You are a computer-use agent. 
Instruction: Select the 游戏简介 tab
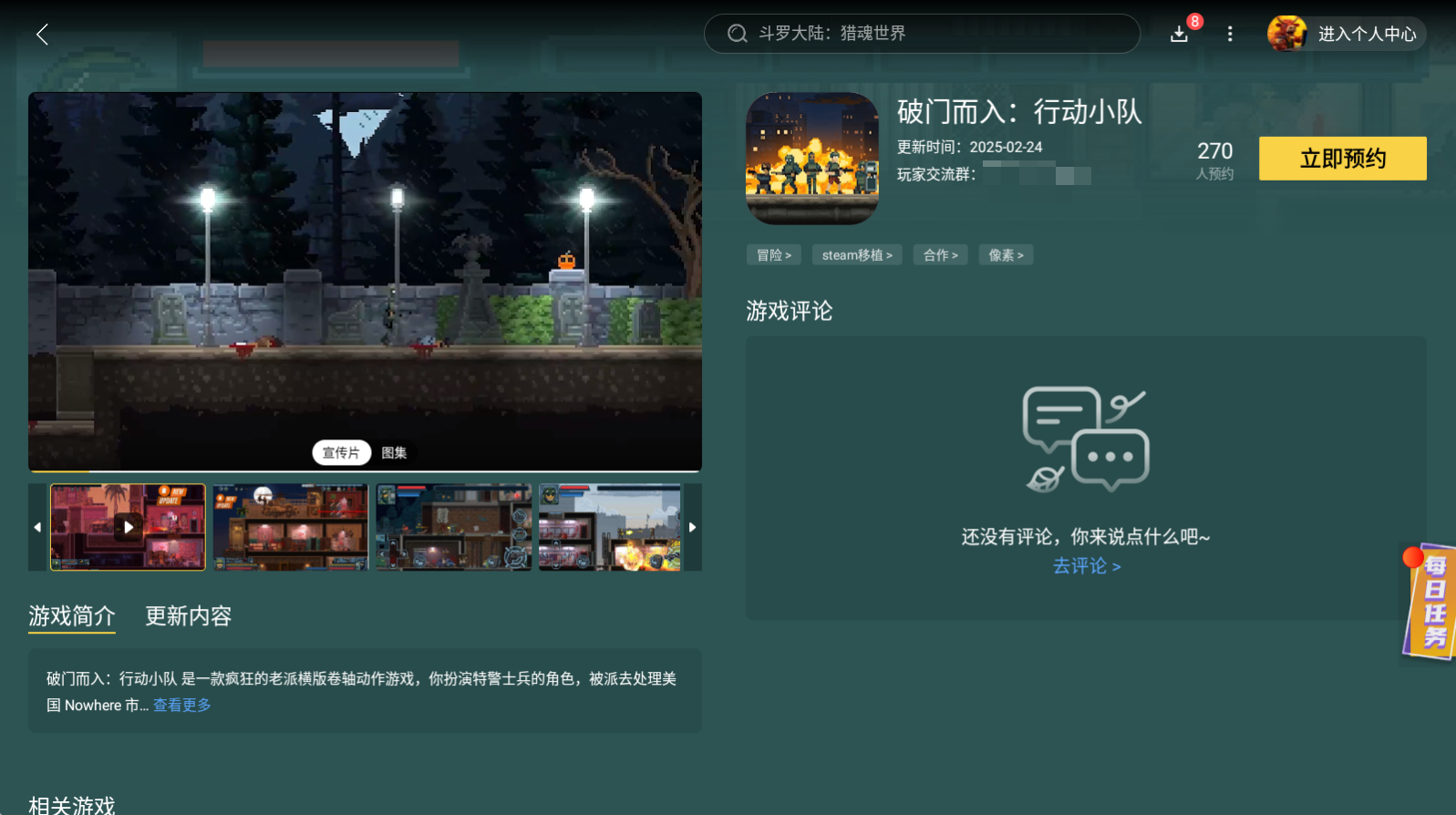[72, 616]
